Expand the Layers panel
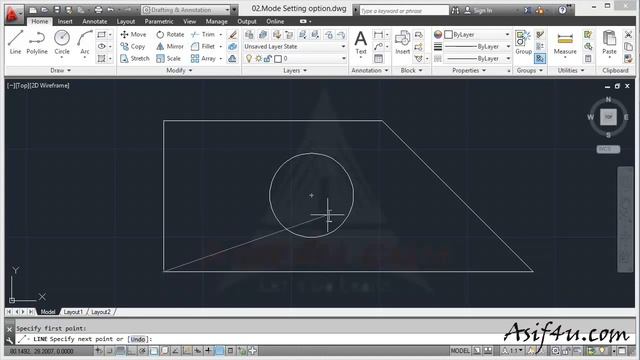Image resolution: width=640 pixels, height=360 pixels. click(295, 71)
